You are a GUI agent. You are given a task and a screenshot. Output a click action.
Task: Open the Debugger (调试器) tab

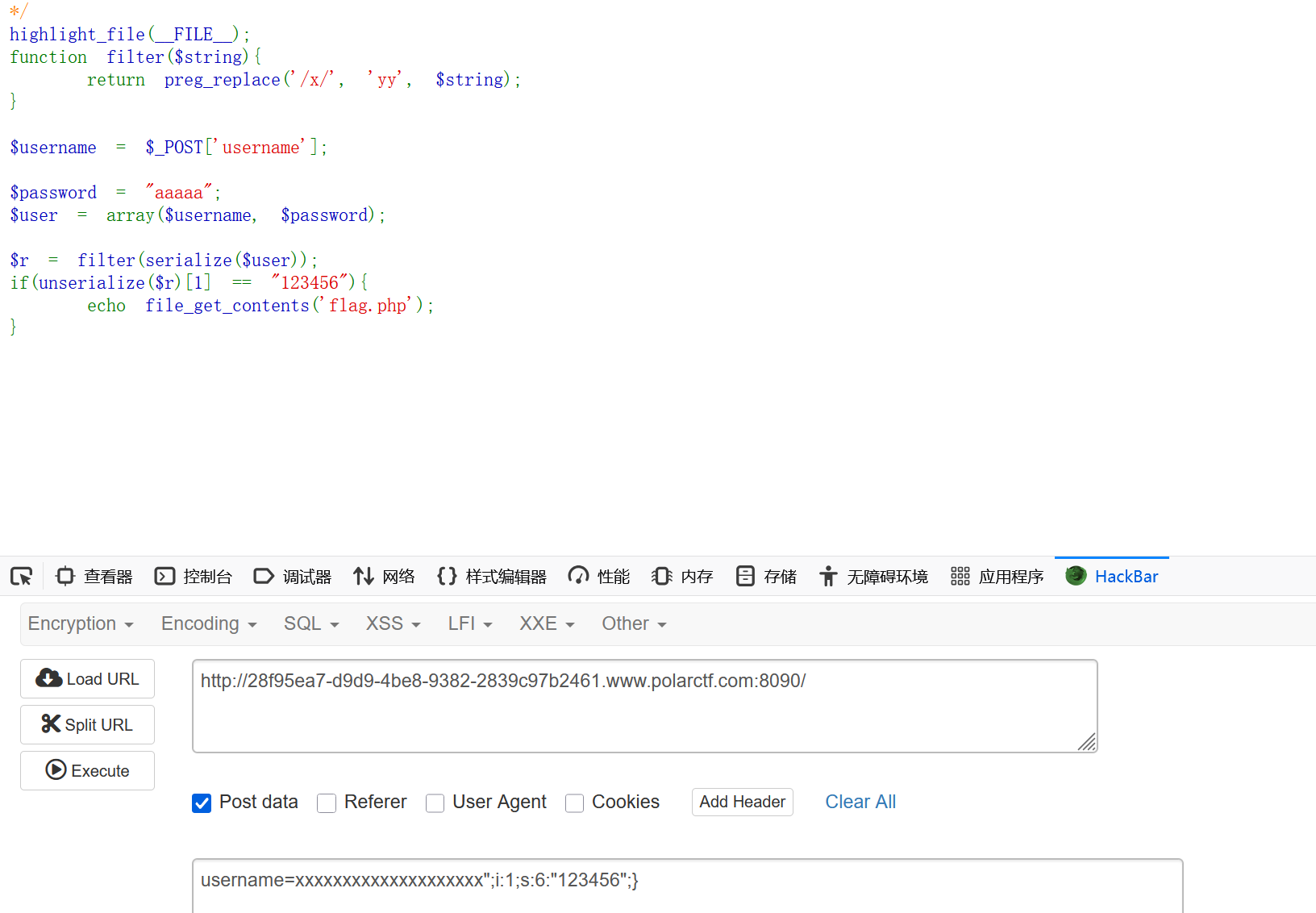point(293,576)
